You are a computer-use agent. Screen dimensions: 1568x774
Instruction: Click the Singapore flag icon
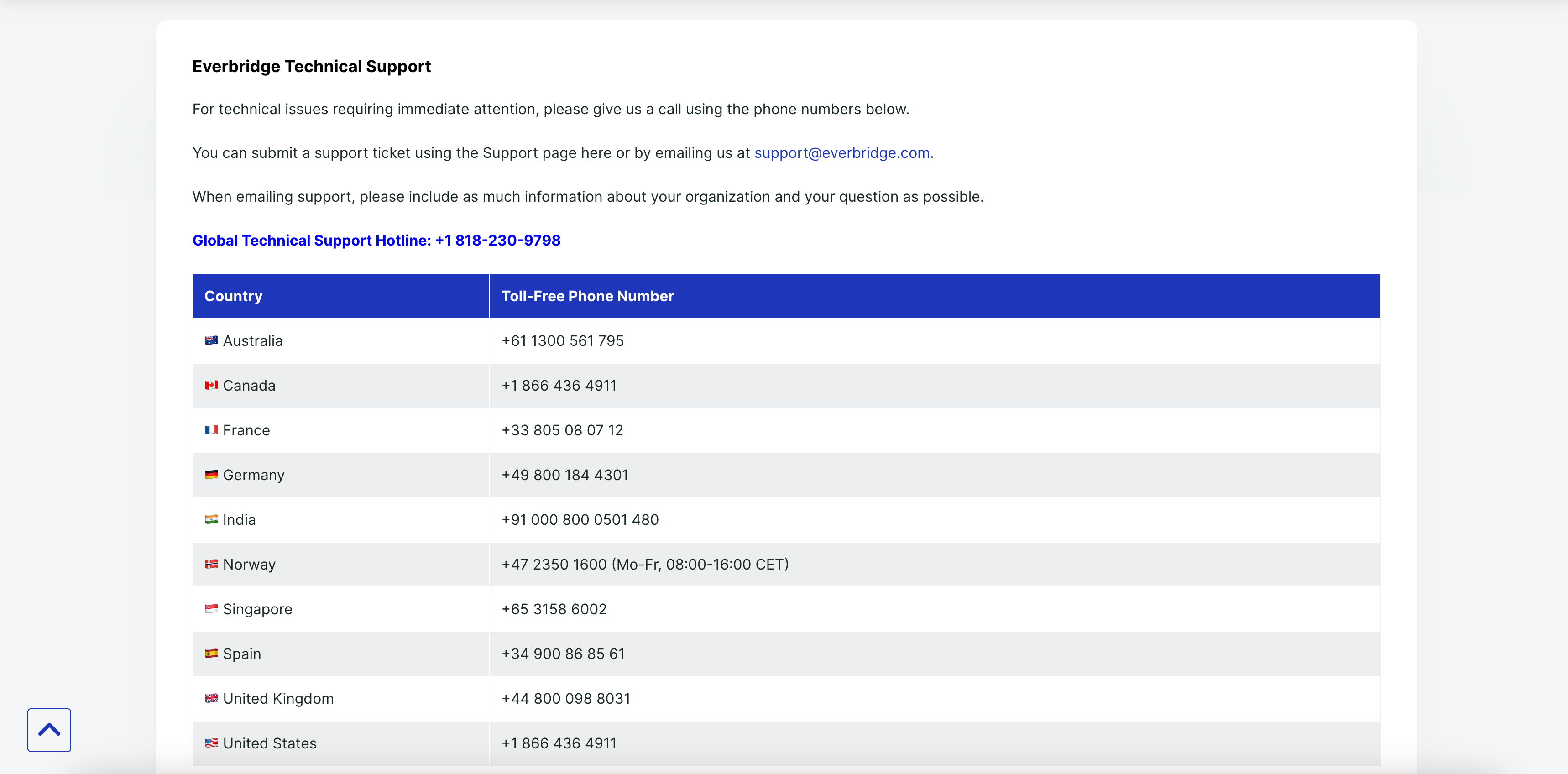pos(211,609)
